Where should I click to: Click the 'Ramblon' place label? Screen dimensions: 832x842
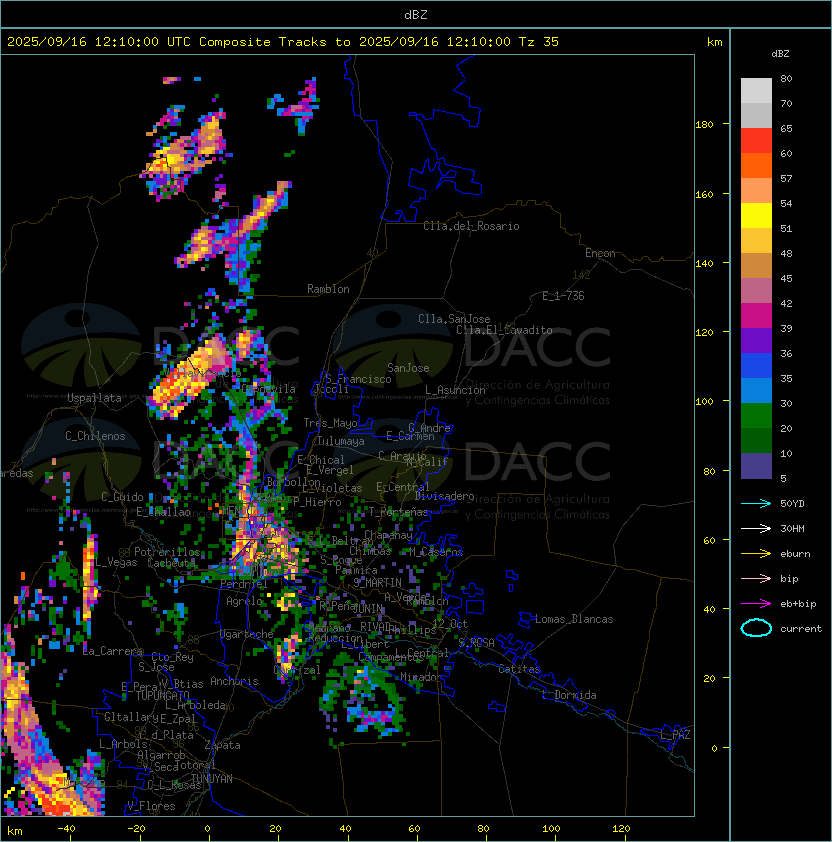(328, 289)
